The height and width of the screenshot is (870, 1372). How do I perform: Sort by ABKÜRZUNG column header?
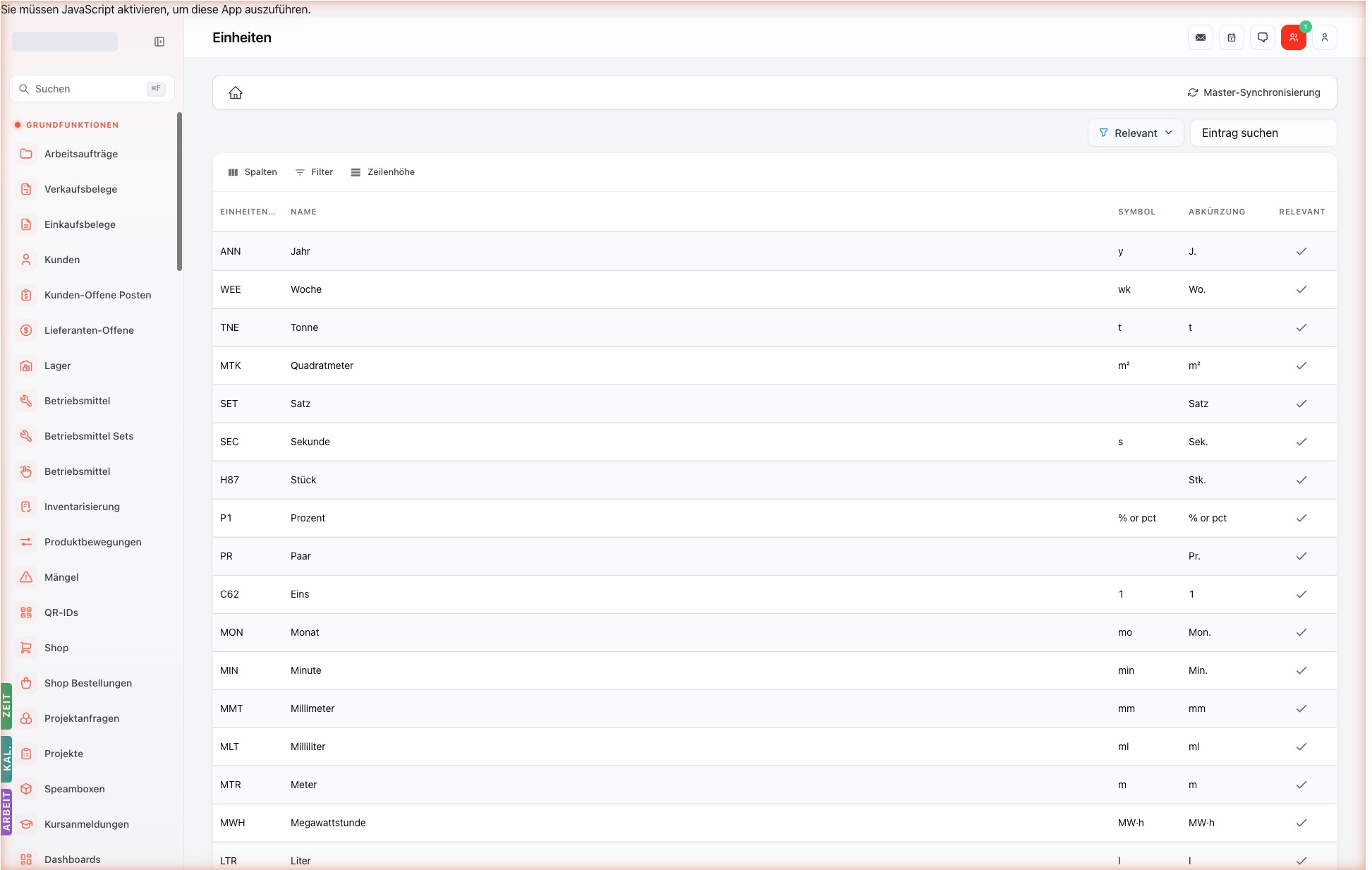[1217, 212]
